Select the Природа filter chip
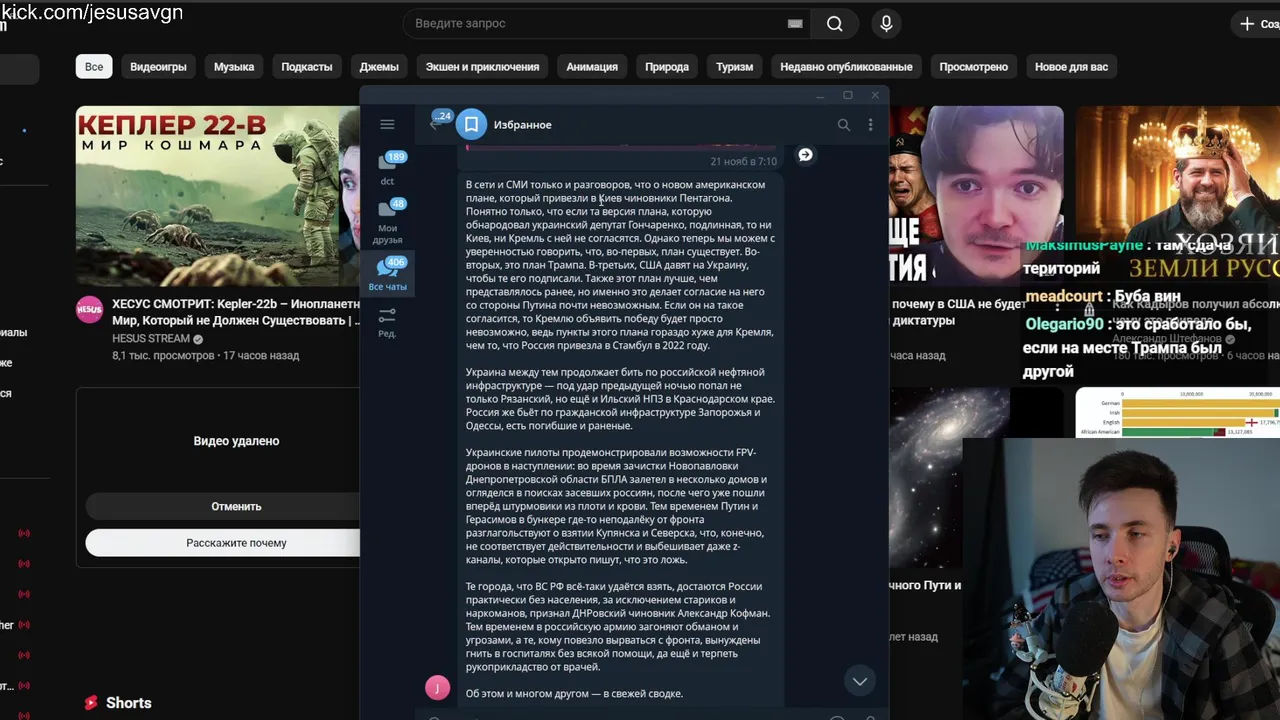This screenshot has width=1280, height=720. click(667, 67)
